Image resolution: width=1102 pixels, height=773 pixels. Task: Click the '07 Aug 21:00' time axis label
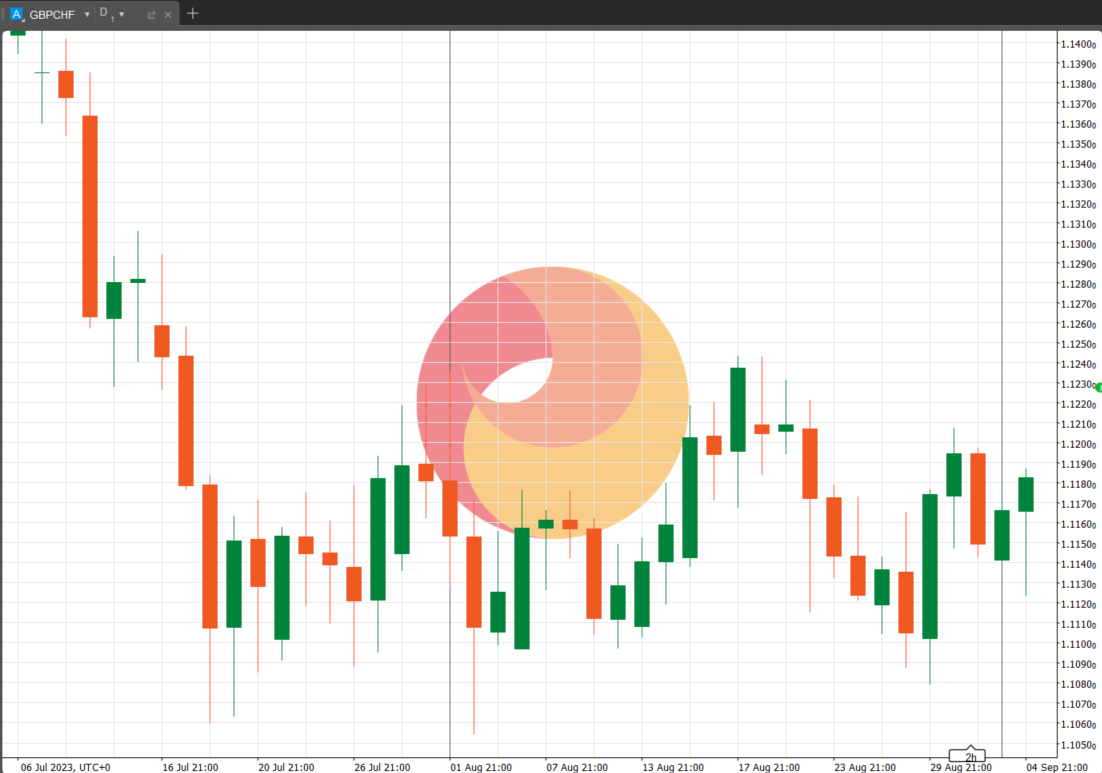pos(577,767)
